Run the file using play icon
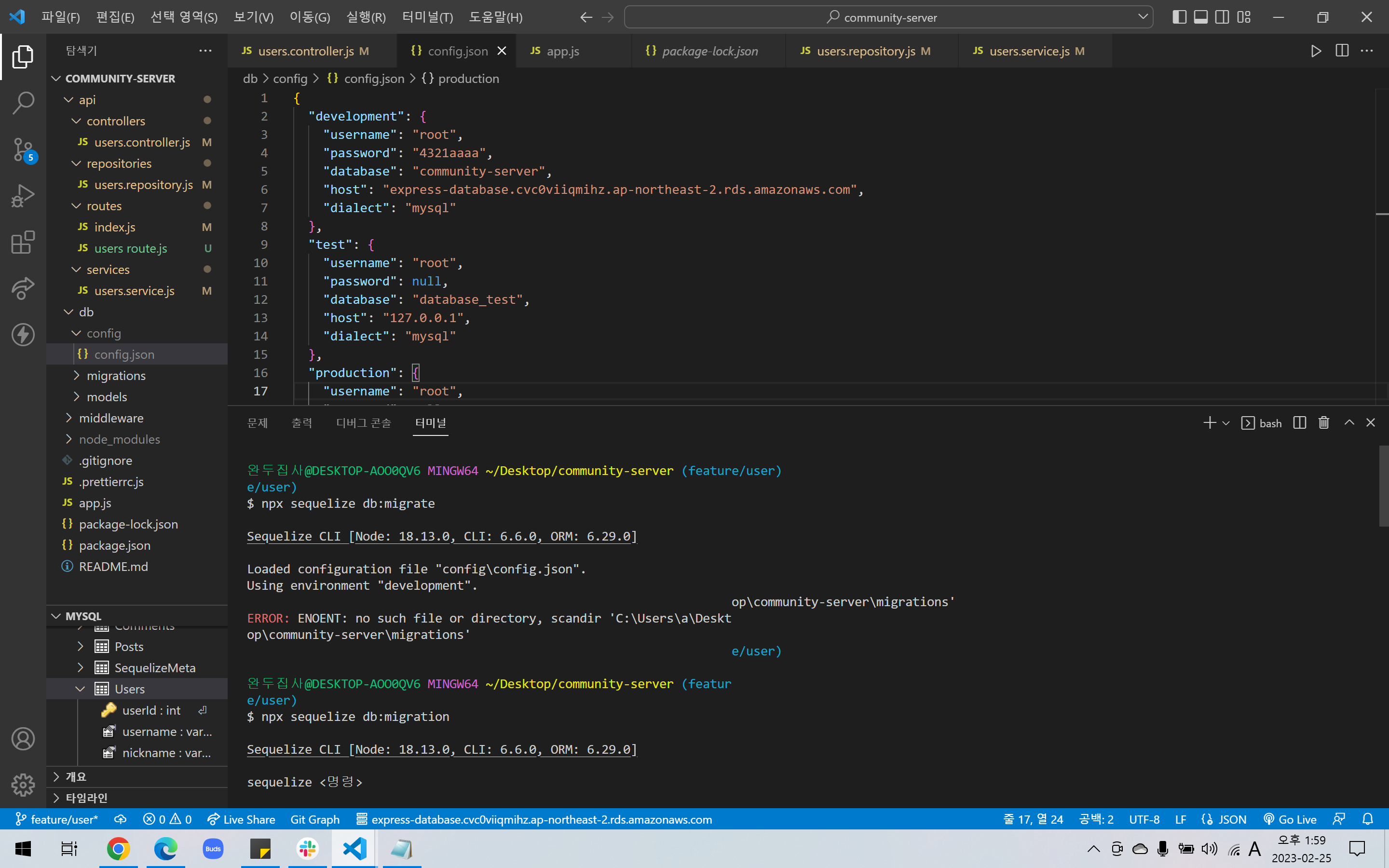1389x868 pixels. [1316, 51]
